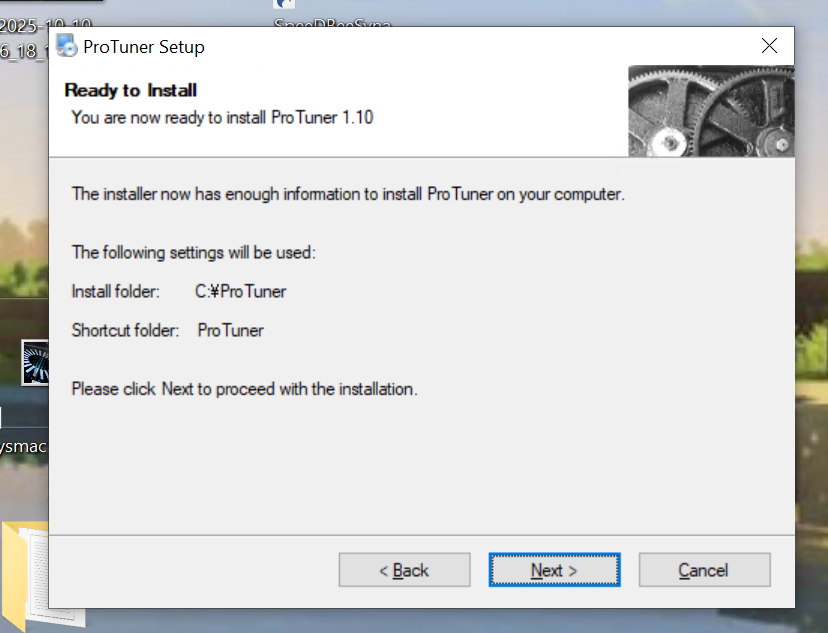Click the "Please click Next to proceed" text

click(x=244, y=389)
